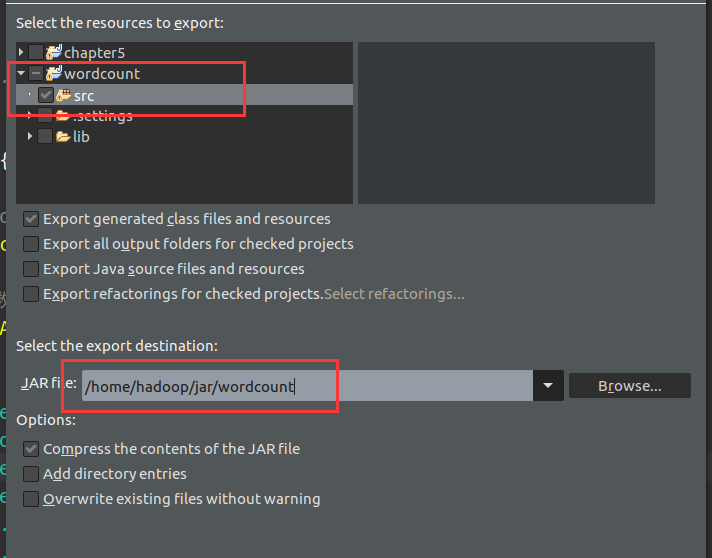
Task: Enable Add directory entries option
Action: [31, 474]
